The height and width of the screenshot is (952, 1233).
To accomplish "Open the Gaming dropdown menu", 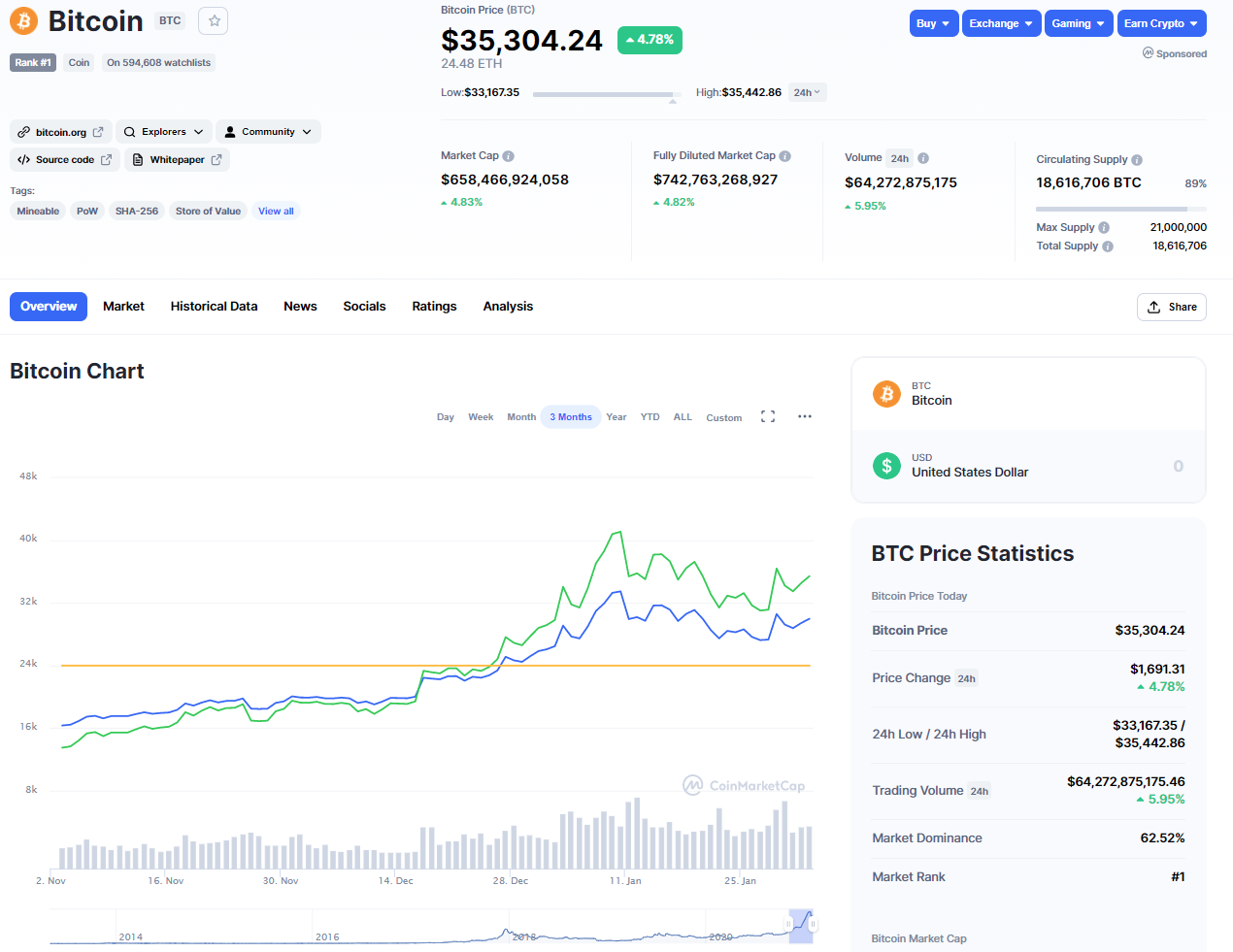I will (x=1079, y=23).
